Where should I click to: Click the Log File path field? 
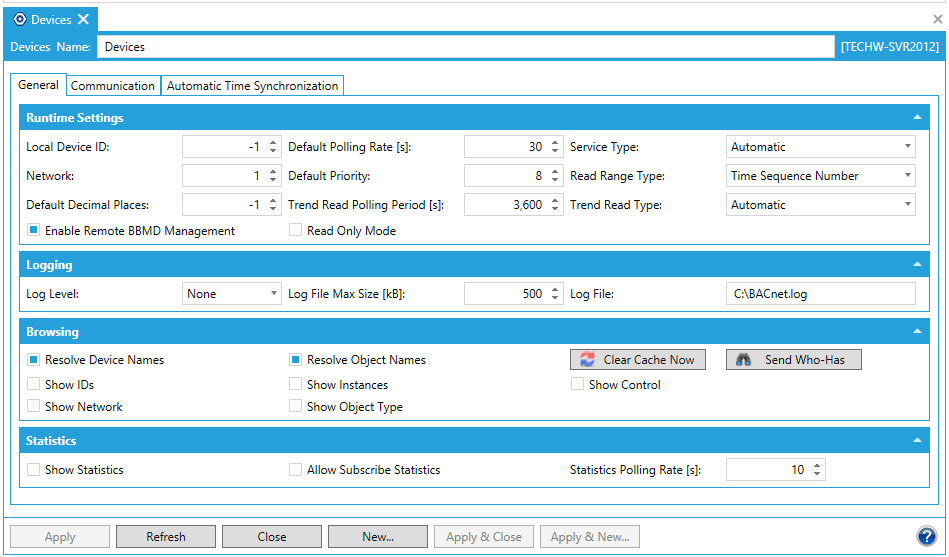tap(820, 294)
